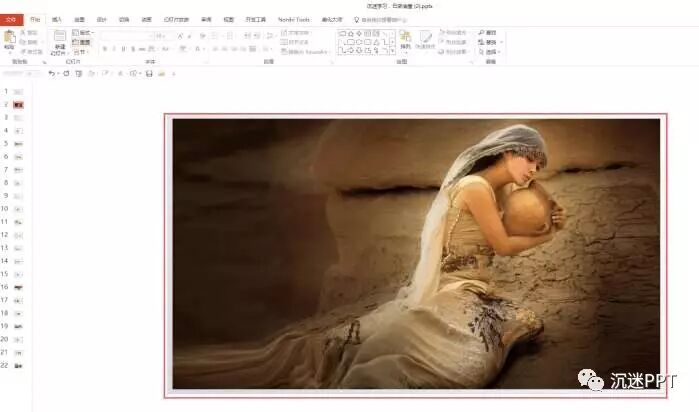Click the decrease indent icon
Image resolution: width=699 pixels, height=412 pixels.
(x=247, y=36)
